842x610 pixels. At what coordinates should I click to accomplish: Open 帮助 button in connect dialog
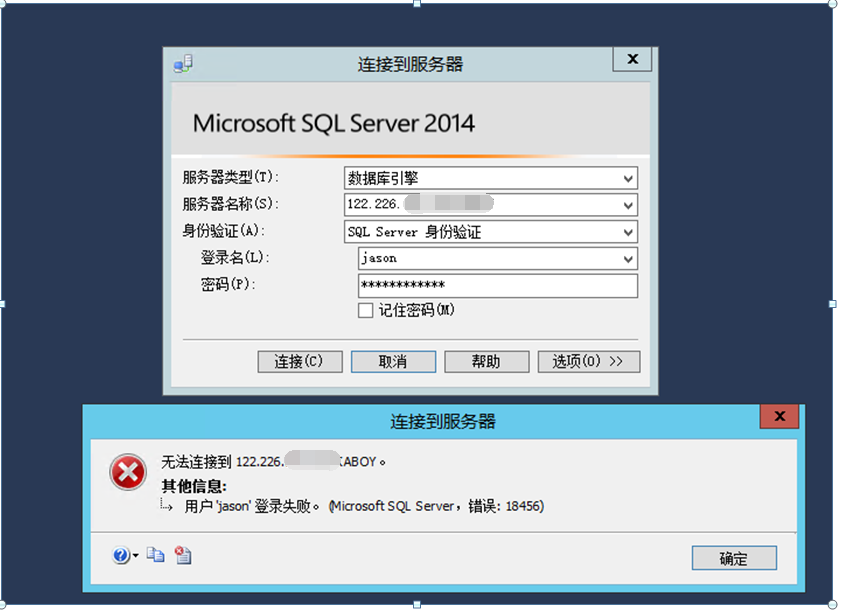[487, 361]
